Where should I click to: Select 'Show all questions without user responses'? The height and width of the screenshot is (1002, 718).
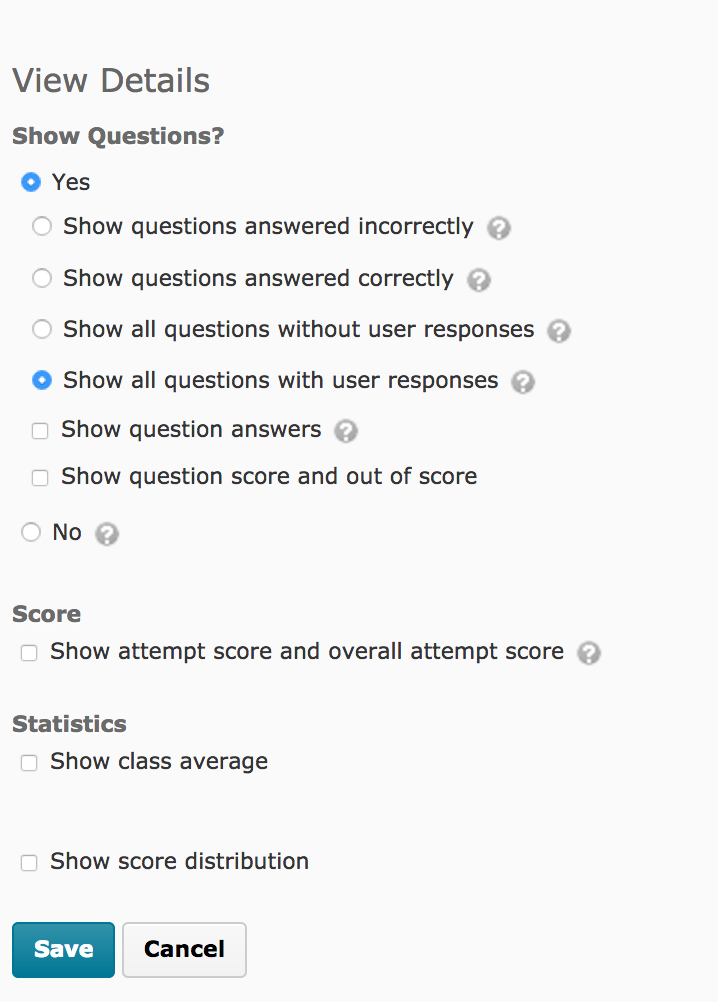coord(42,329)
